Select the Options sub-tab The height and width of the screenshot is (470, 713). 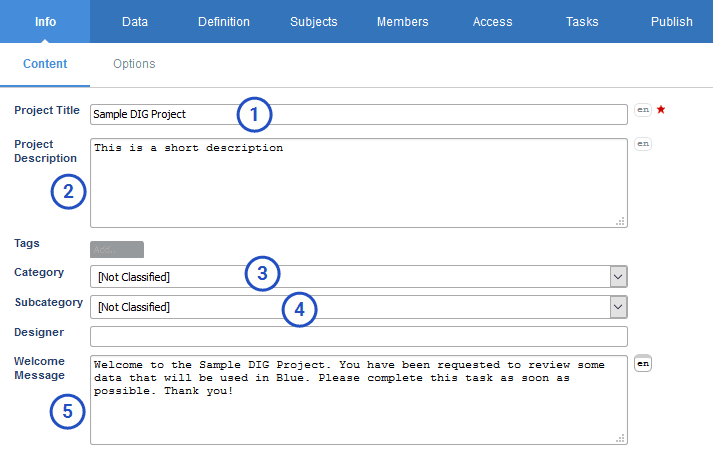(134, 64)
